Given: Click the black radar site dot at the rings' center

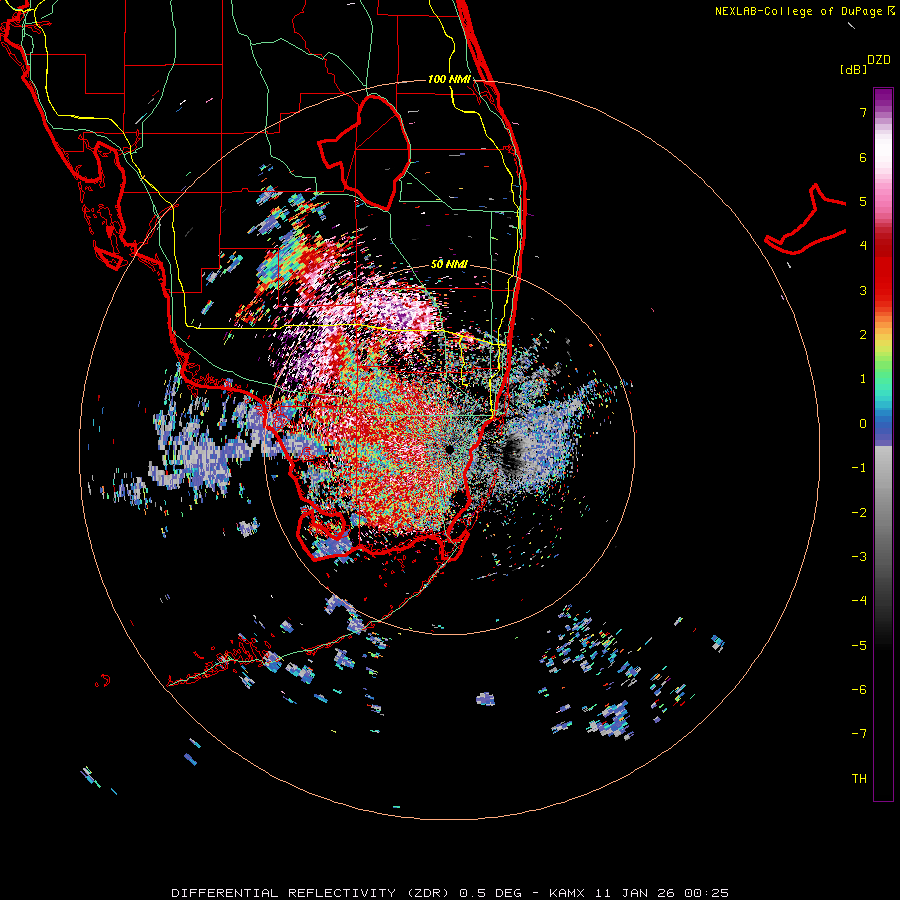Looking at the screenshot, I should [449, 449].
